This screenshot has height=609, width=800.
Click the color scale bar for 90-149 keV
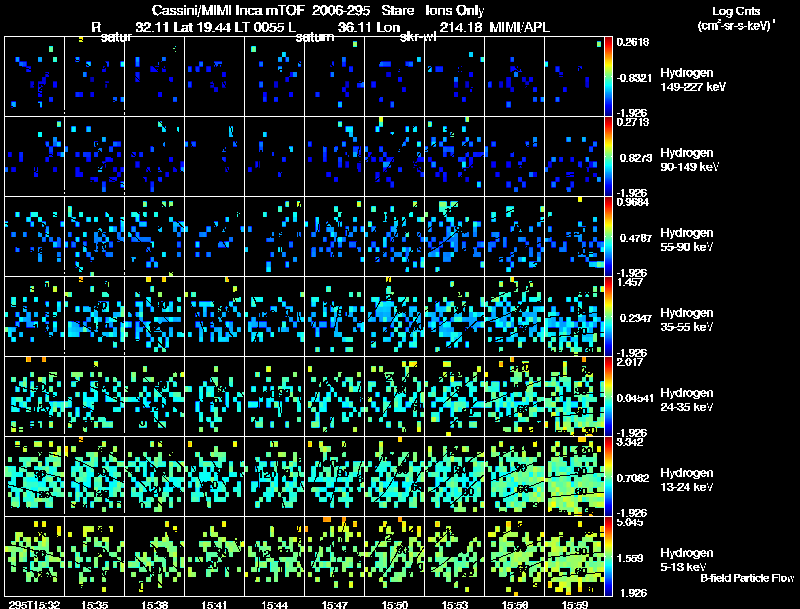click(608, 157)
